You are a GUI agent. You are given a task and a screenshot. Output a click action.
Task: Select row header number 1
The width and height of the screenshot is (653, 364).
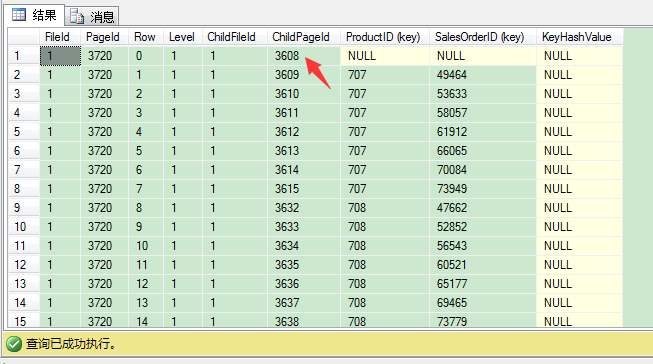(24, 56)
